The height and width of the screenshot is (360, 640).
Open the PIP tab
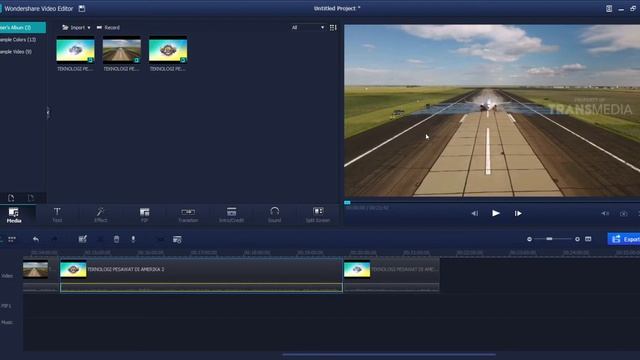pyautogui.click(x=144, y=215)
